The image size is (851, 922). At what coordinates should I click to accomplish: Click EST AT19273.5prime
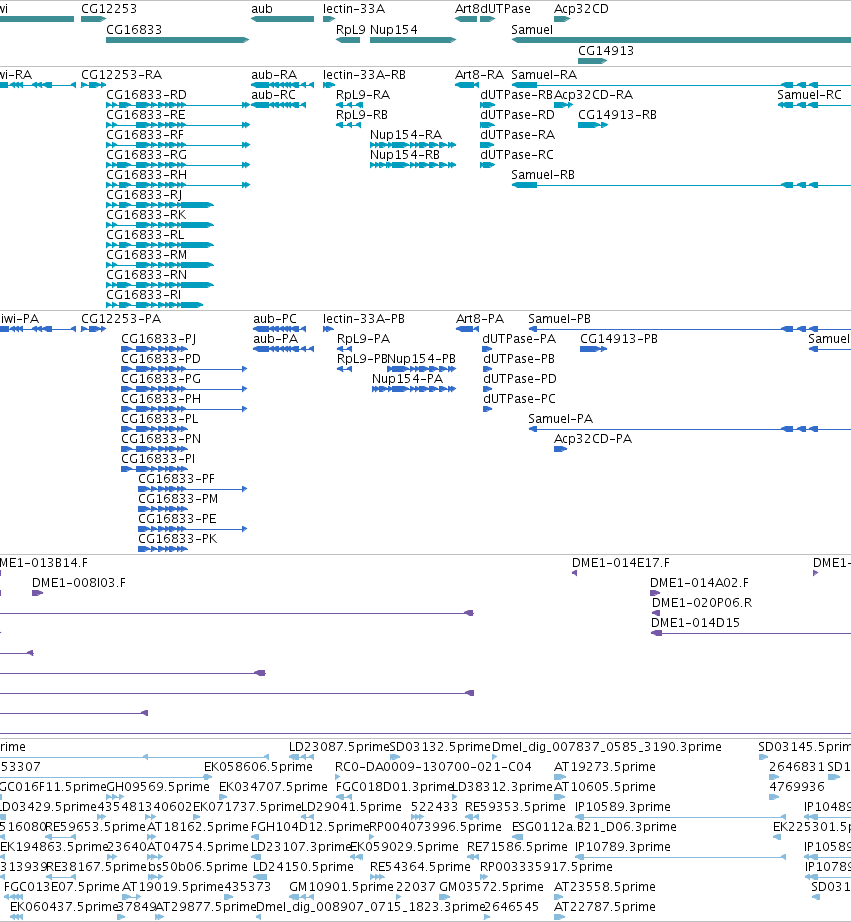pos(605,767)
